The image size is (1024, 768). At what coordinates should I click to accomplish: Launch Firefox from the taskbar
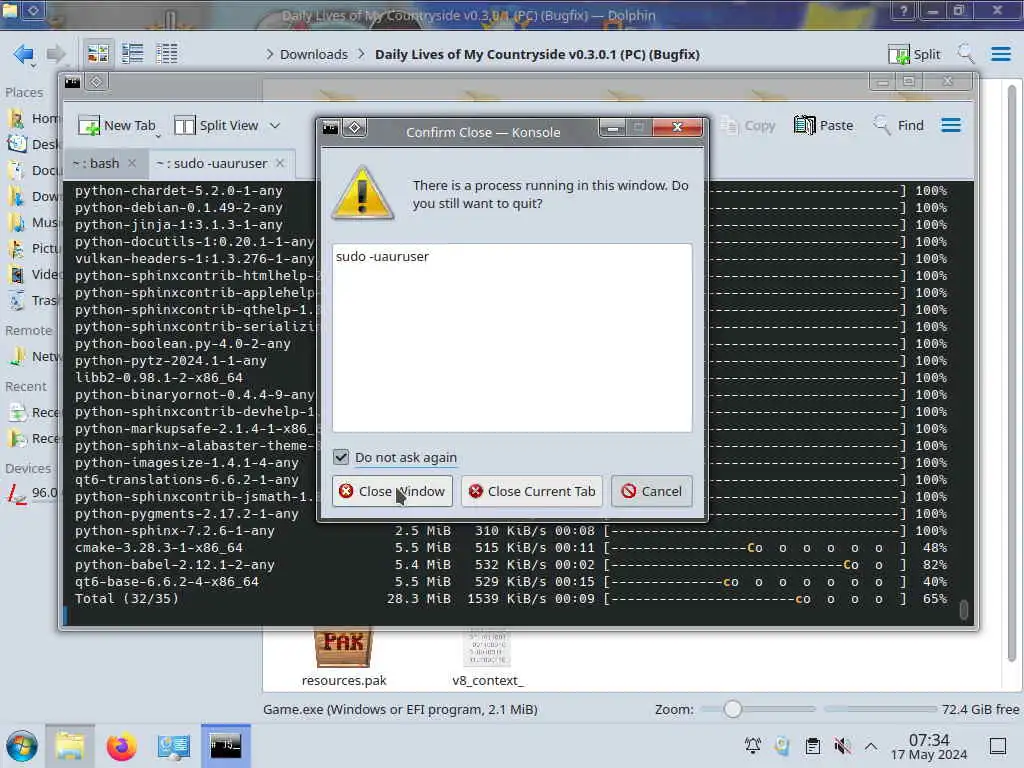(121, 746)
